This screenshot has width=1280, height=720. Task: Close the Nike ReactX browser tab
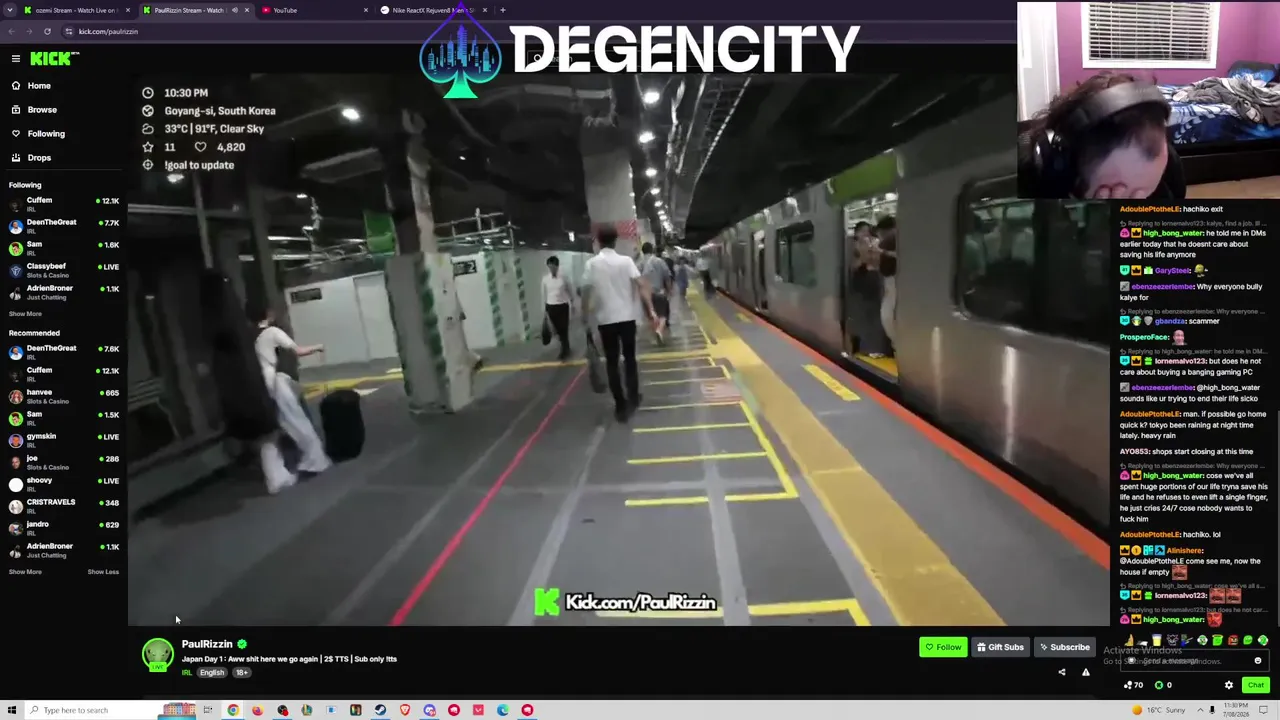[x=485, y=10]
